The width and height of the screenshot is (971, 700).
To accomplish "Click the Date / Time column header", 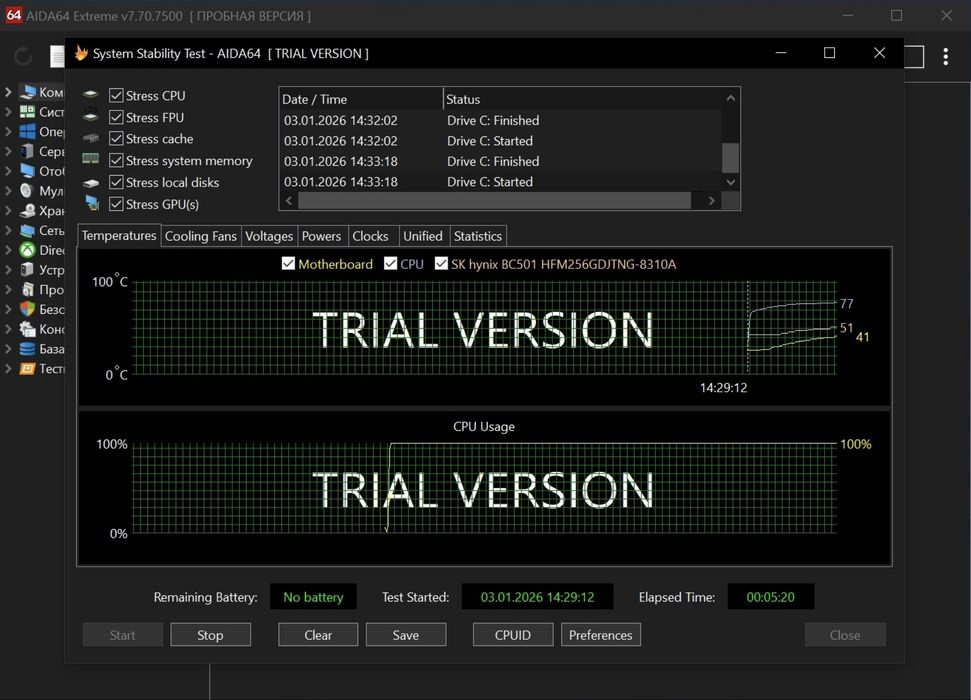I will pyautogui.click(x=361, y=99).
